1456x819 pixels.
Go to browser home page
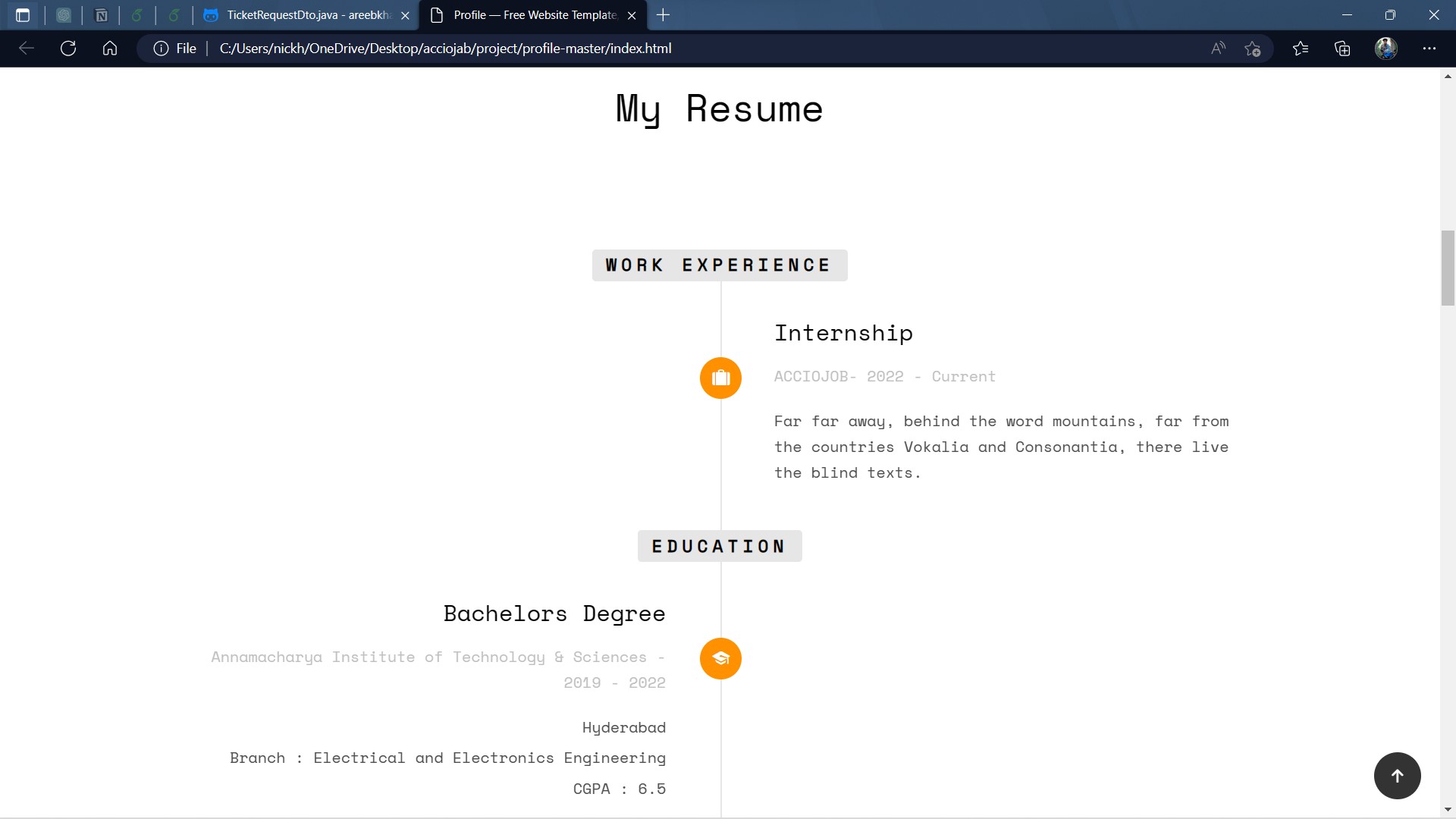(x=110, y=49)
